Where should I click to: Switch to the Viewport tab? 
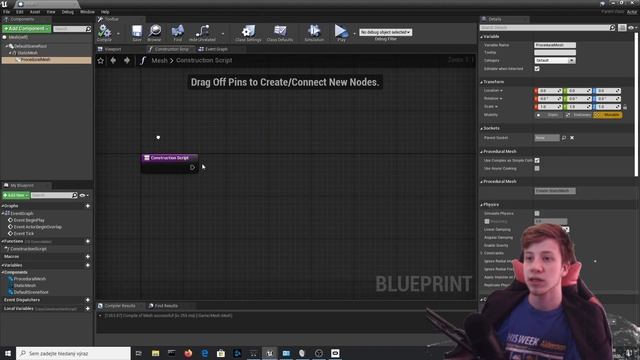pos(109,49)
